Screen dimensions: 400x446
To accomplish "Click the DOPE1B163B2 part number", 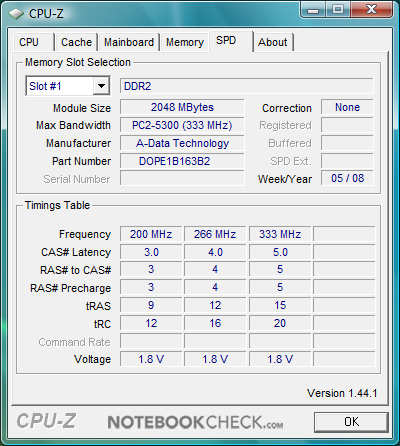I will click(x=182, y=161).
